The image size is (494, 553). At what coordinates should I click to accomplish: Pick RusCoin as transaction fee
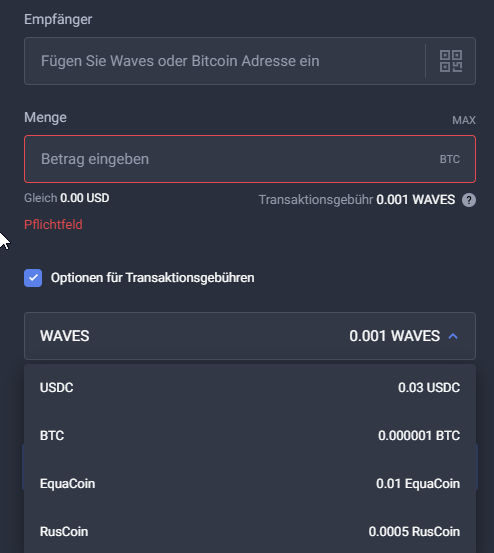(250, 531)
